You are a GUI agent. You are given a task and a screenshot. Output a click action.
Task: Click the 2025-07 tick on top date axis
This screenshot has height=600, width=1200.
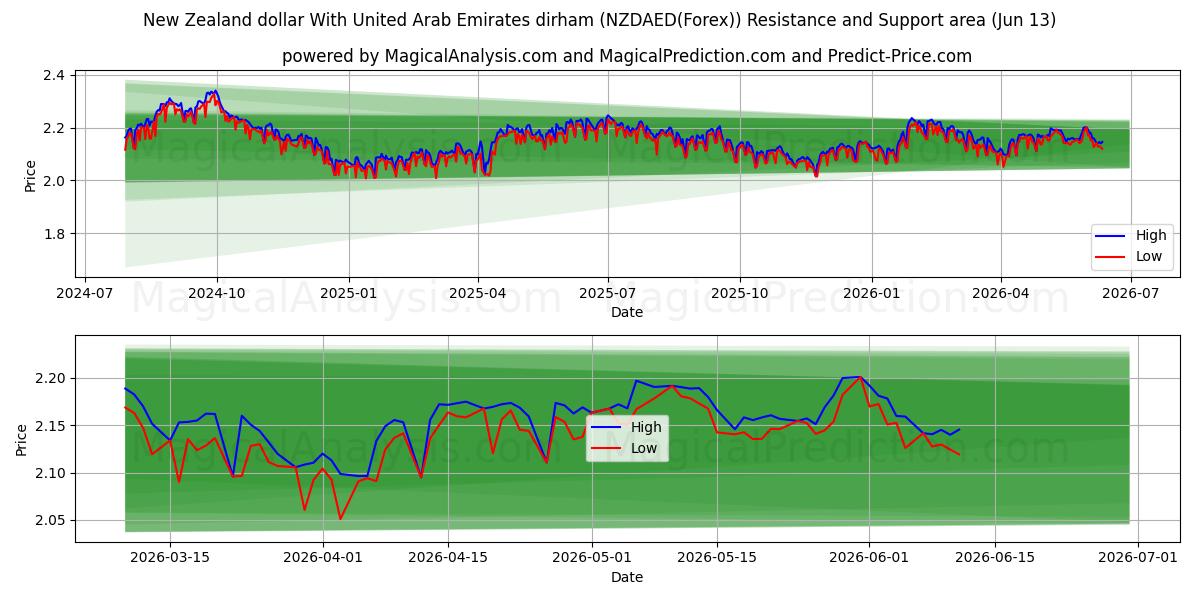click(608, 293)
